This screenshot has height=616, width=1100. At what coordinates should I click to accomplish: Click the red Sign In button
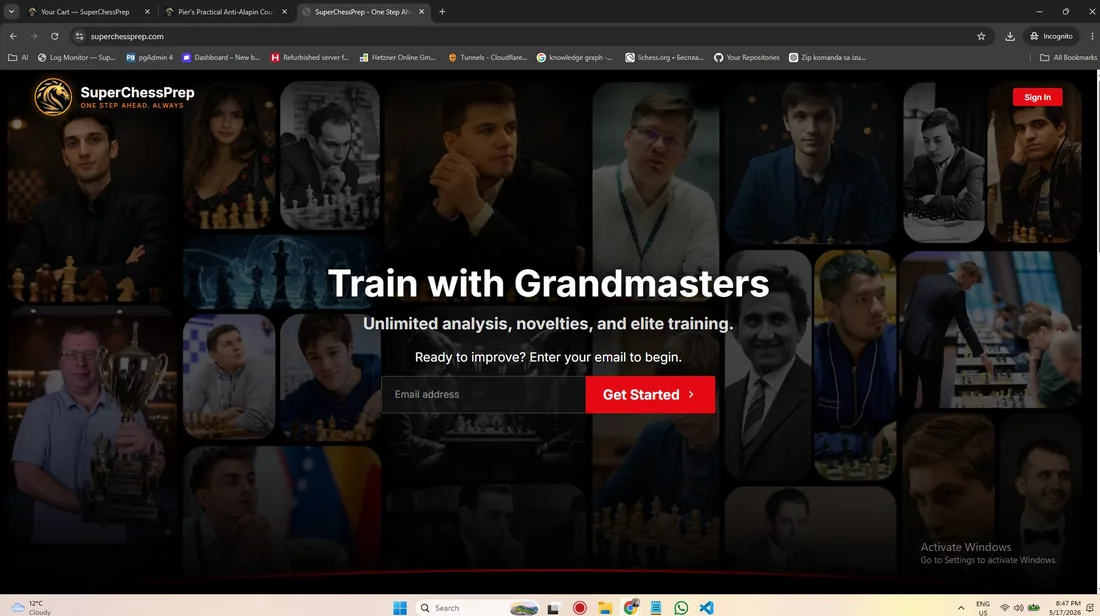(x=1037, y=97)
